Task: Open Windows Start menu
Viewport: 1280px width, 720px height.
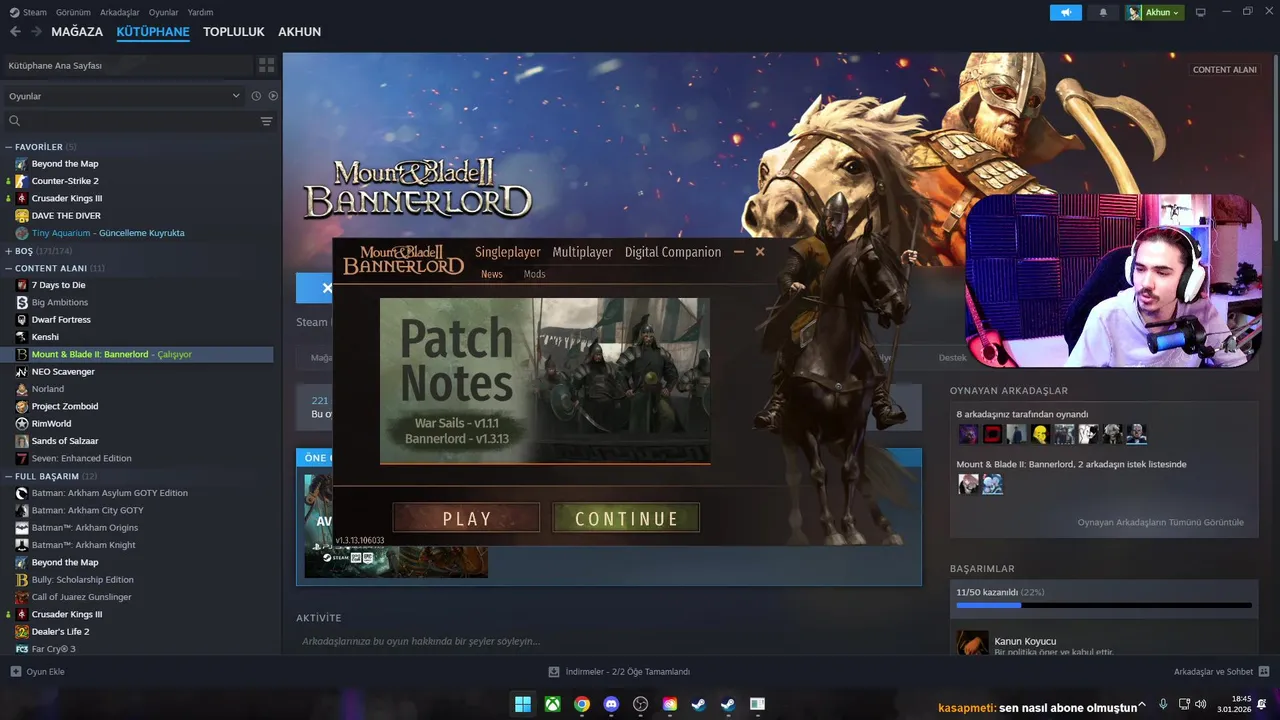Action: point(523,704)
